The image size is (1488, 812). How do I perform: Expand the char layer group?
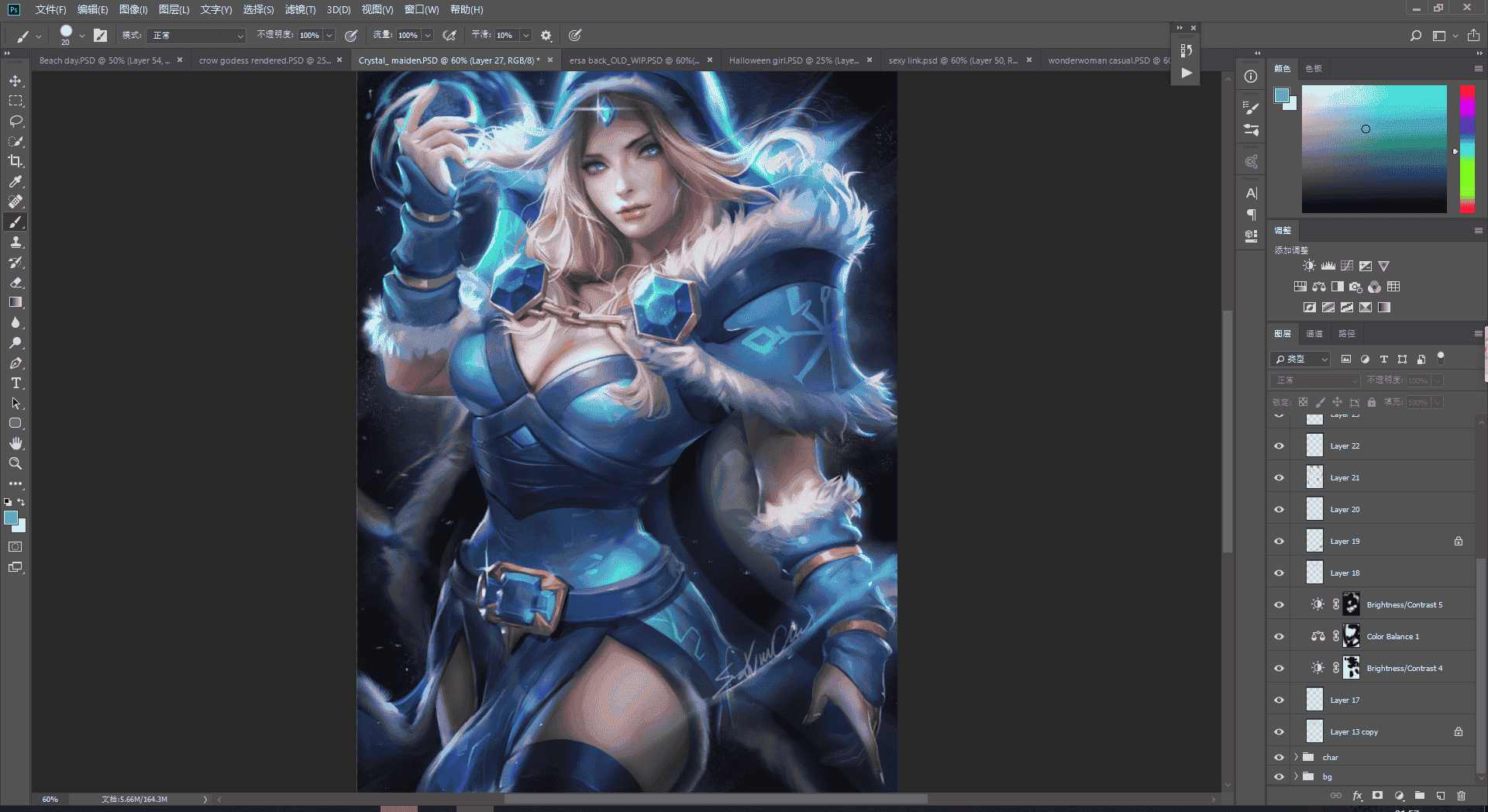point(1296,757)
